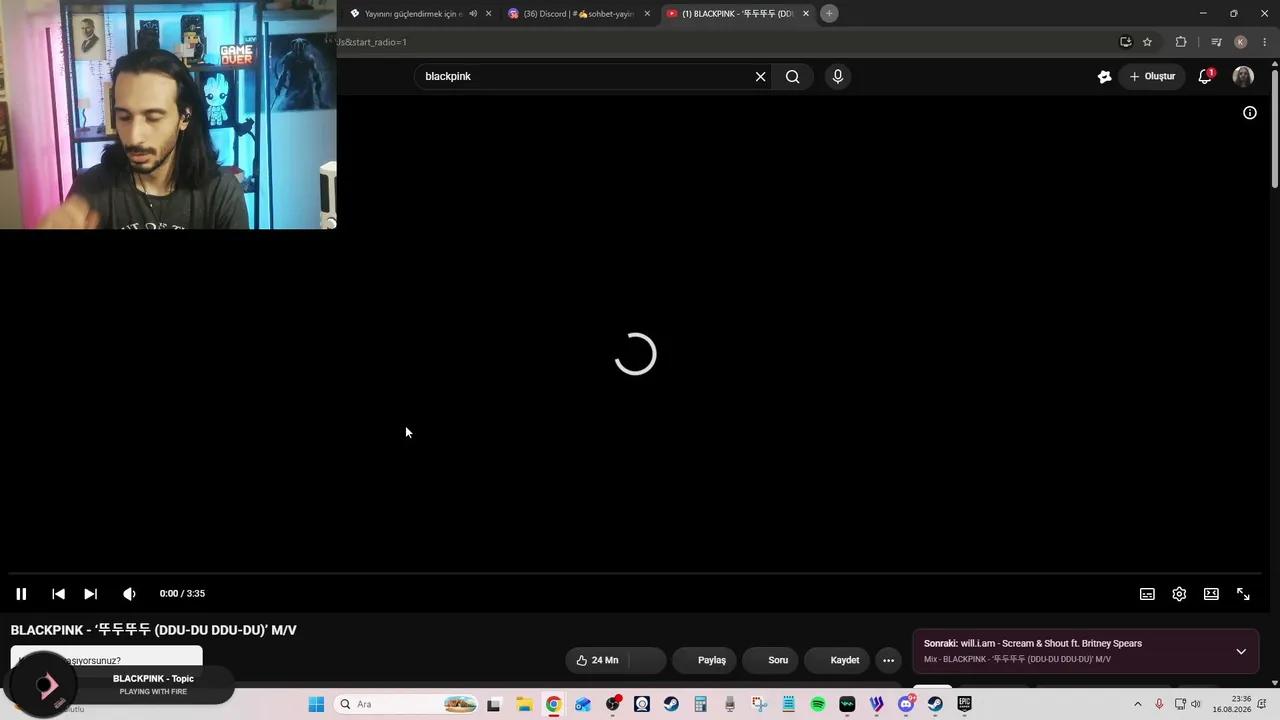The image size is (1280, 720).
Task: Enter fullscreen video mode
Action: click(1243, 594)
